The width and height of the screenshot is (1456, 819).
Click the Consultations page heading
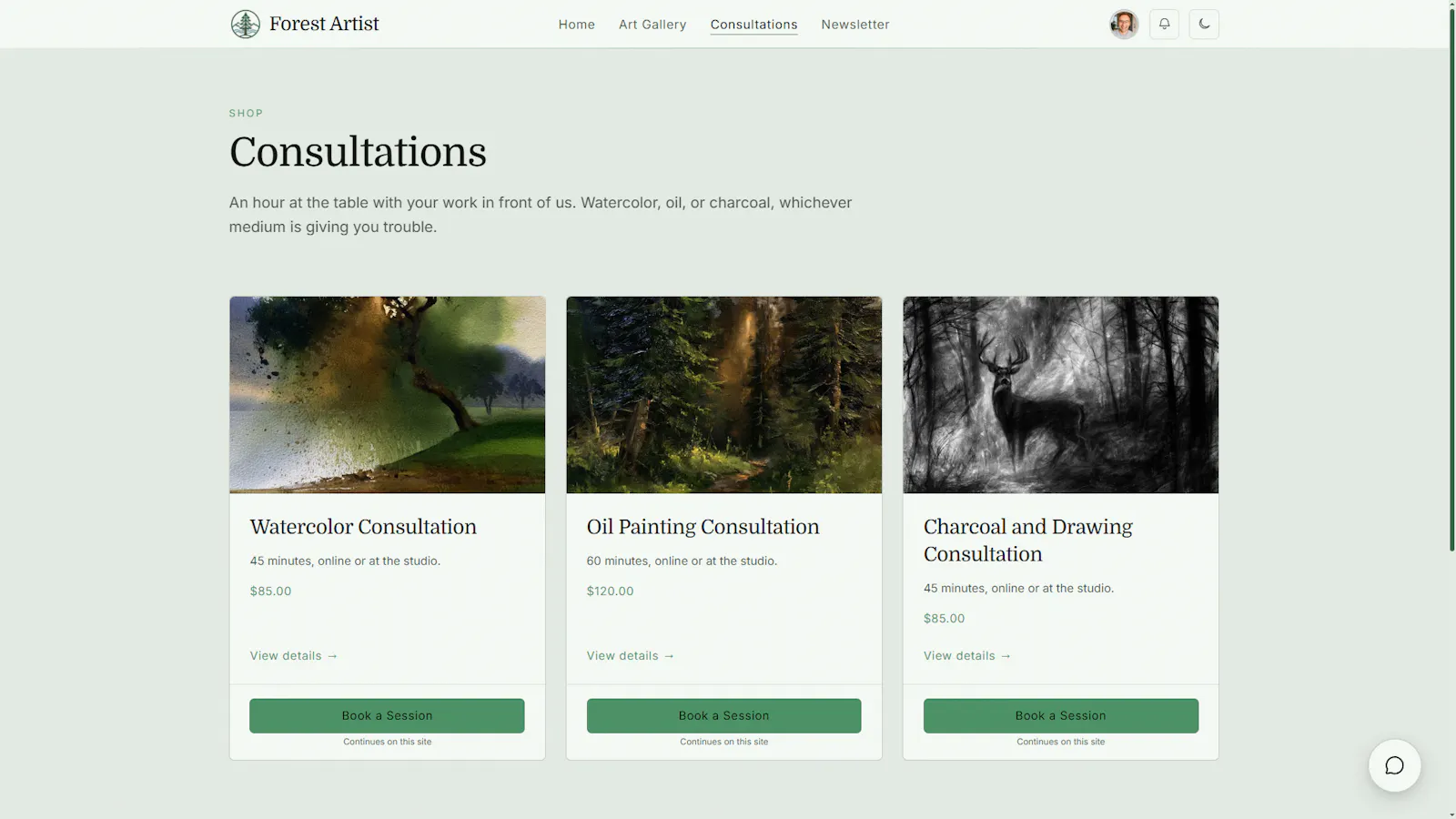click(358, 151)
